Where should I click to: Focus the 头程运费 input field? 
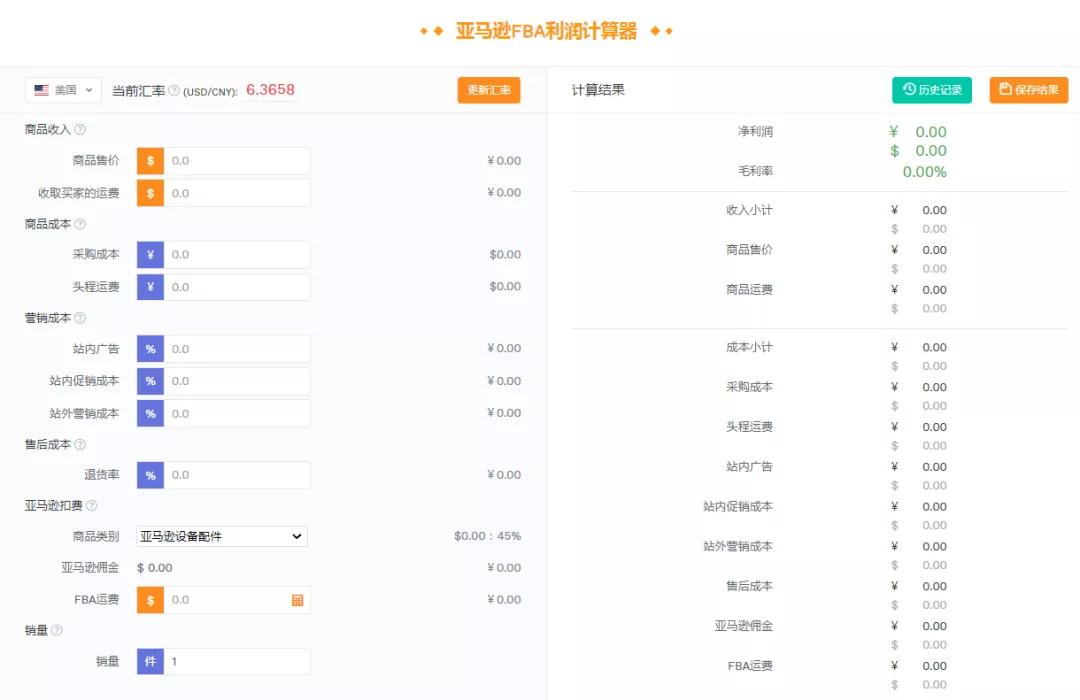point(236,287)
